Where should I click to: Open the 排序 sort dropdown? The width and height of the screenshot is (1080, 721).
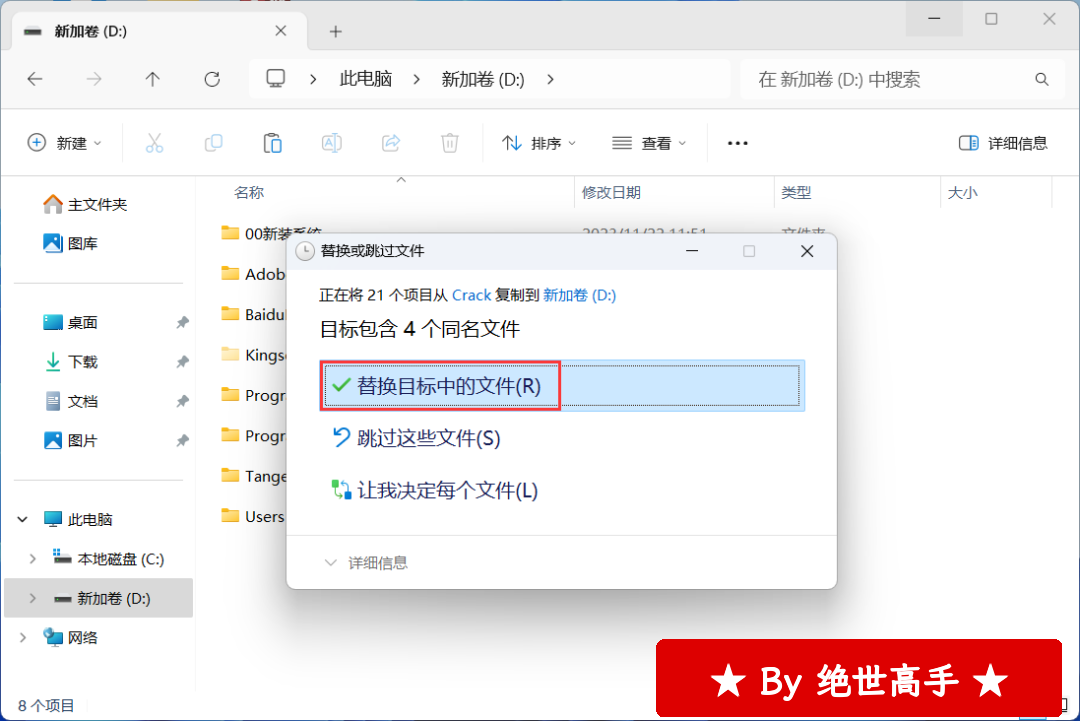[539, 143]
